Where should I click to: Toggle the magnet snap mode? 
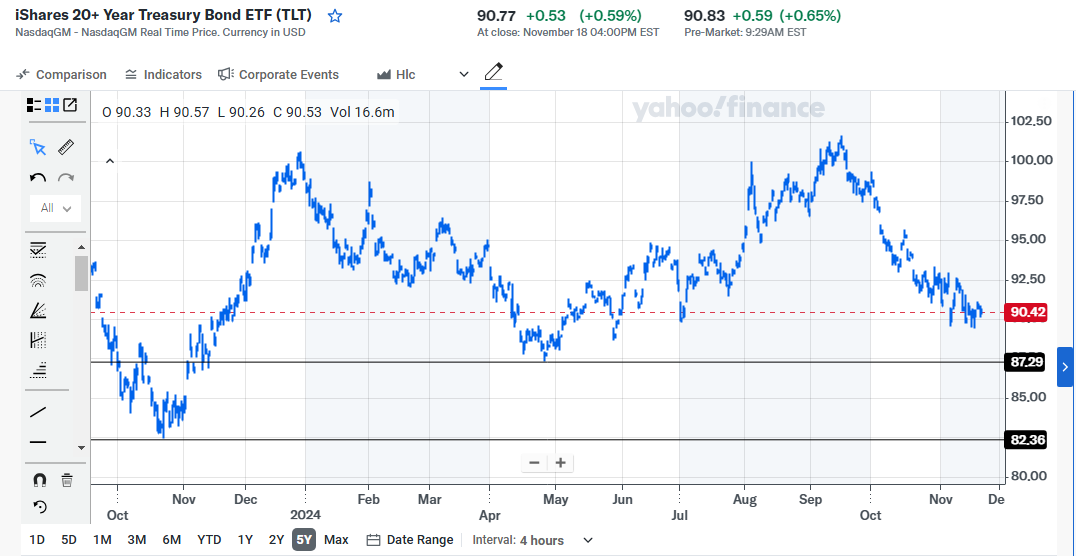point(40,480)
